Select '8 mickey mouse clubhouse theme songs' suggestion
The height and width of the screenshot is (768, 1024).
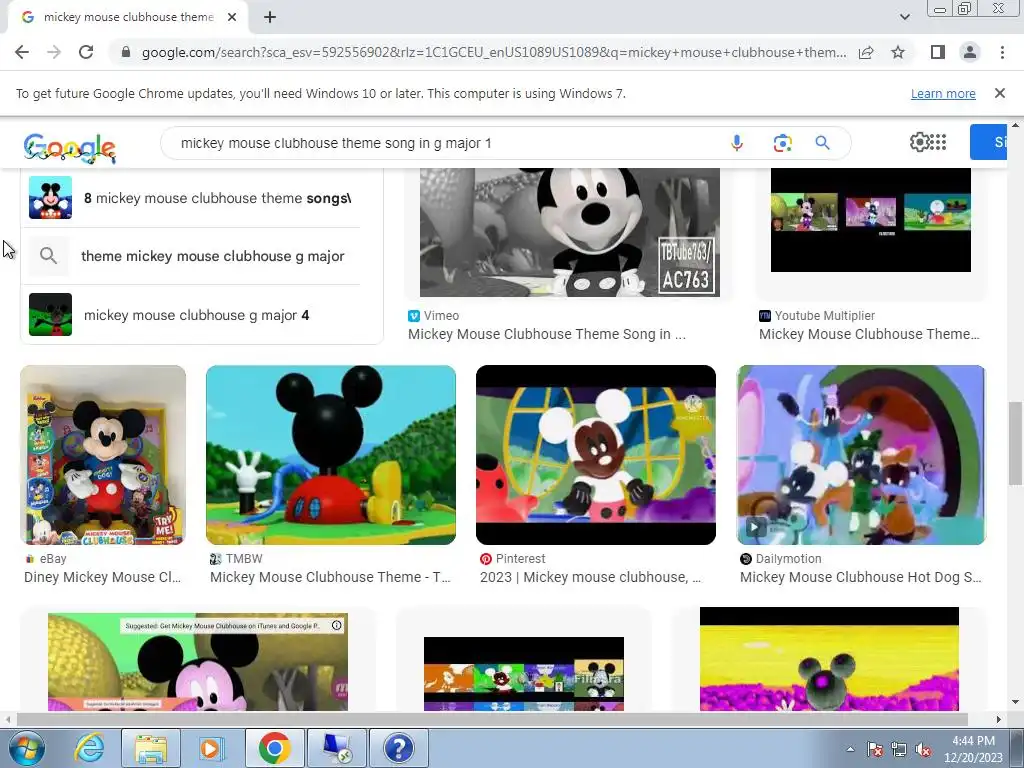(191, 198)
